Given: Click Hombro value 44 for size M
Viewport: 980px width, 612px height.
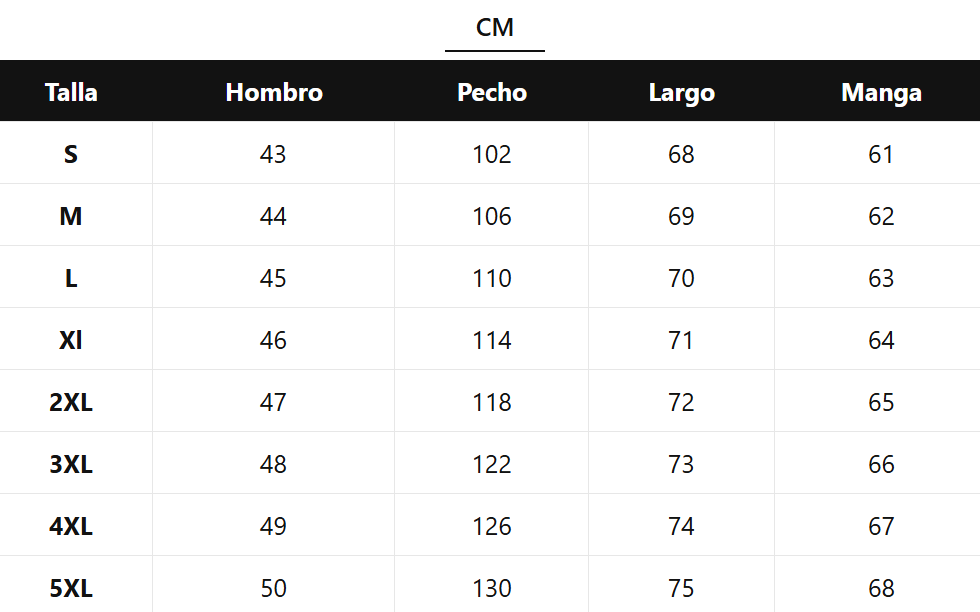Looking at the screenshot, I should pos(273,217).
